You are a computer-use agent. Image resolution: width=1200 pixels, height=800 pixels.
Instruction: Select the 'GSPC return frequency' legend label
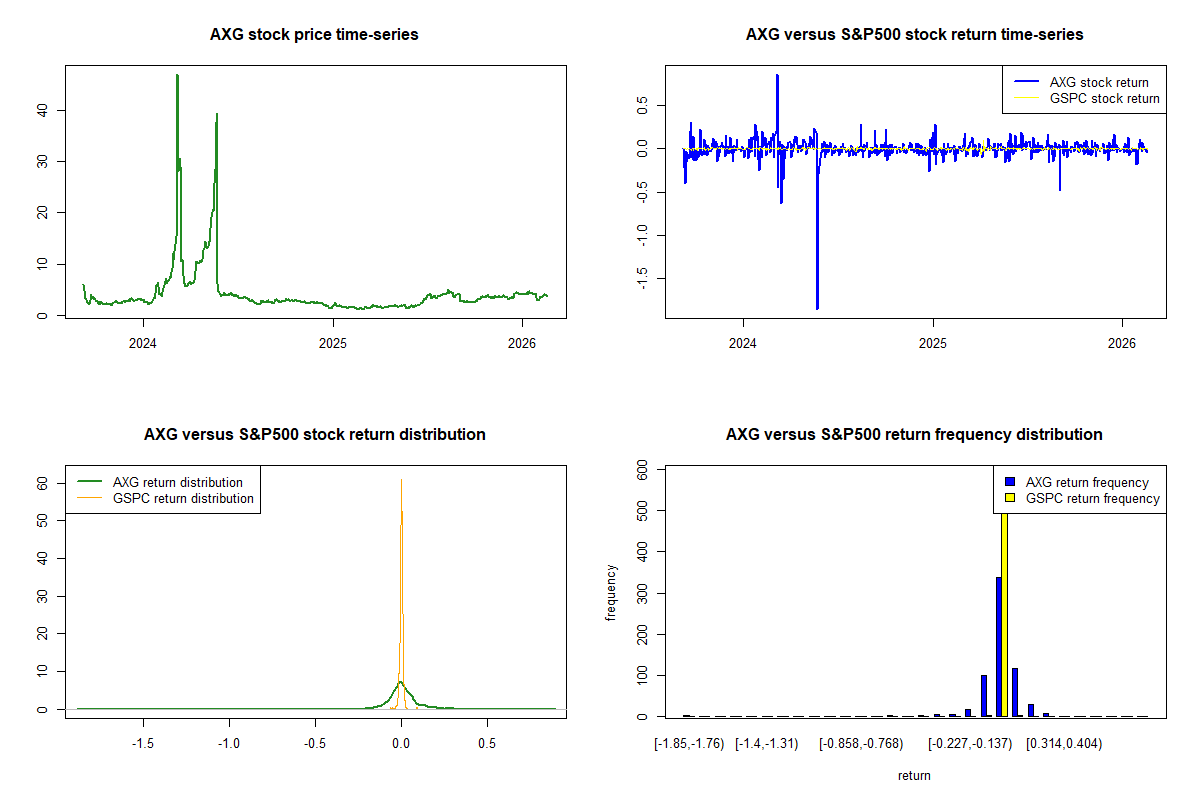(1093, 498)
